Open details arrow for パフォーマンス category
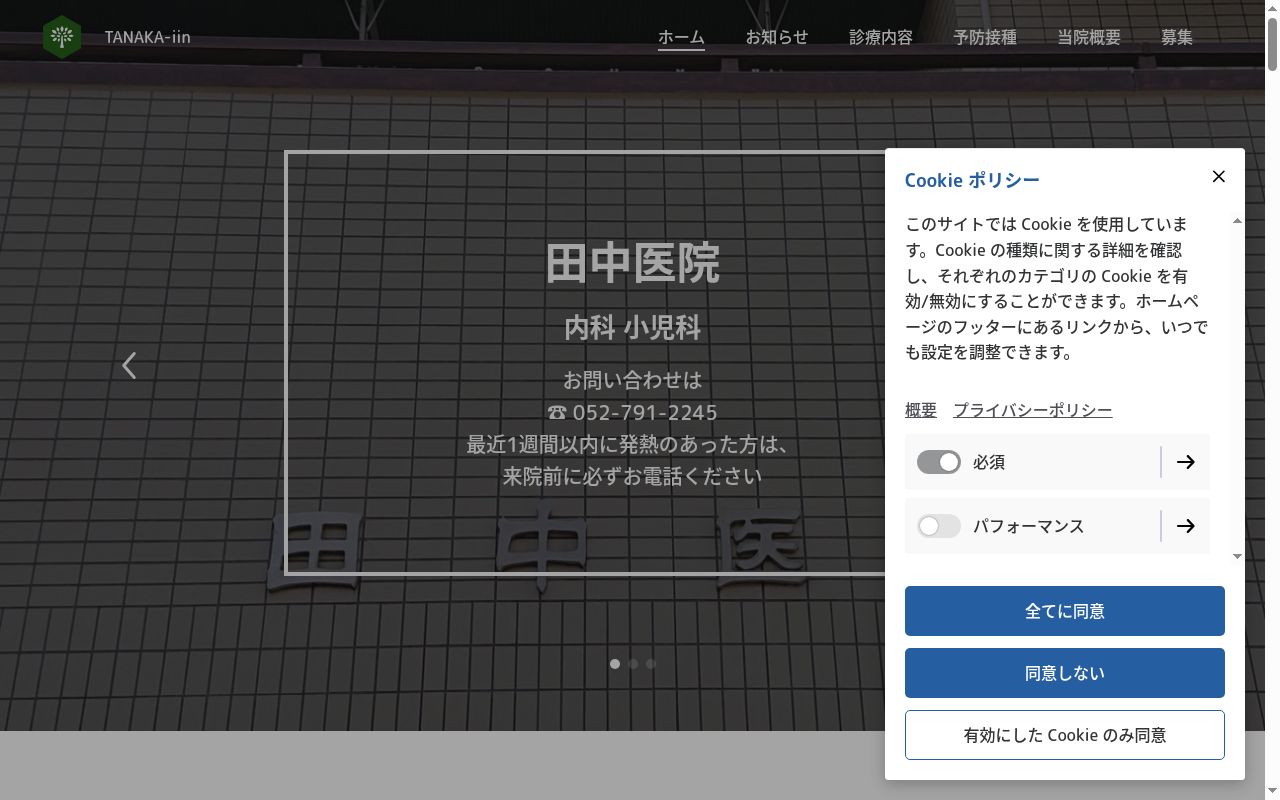The height and width of the screenshot is (800, 1280). 1186,526
